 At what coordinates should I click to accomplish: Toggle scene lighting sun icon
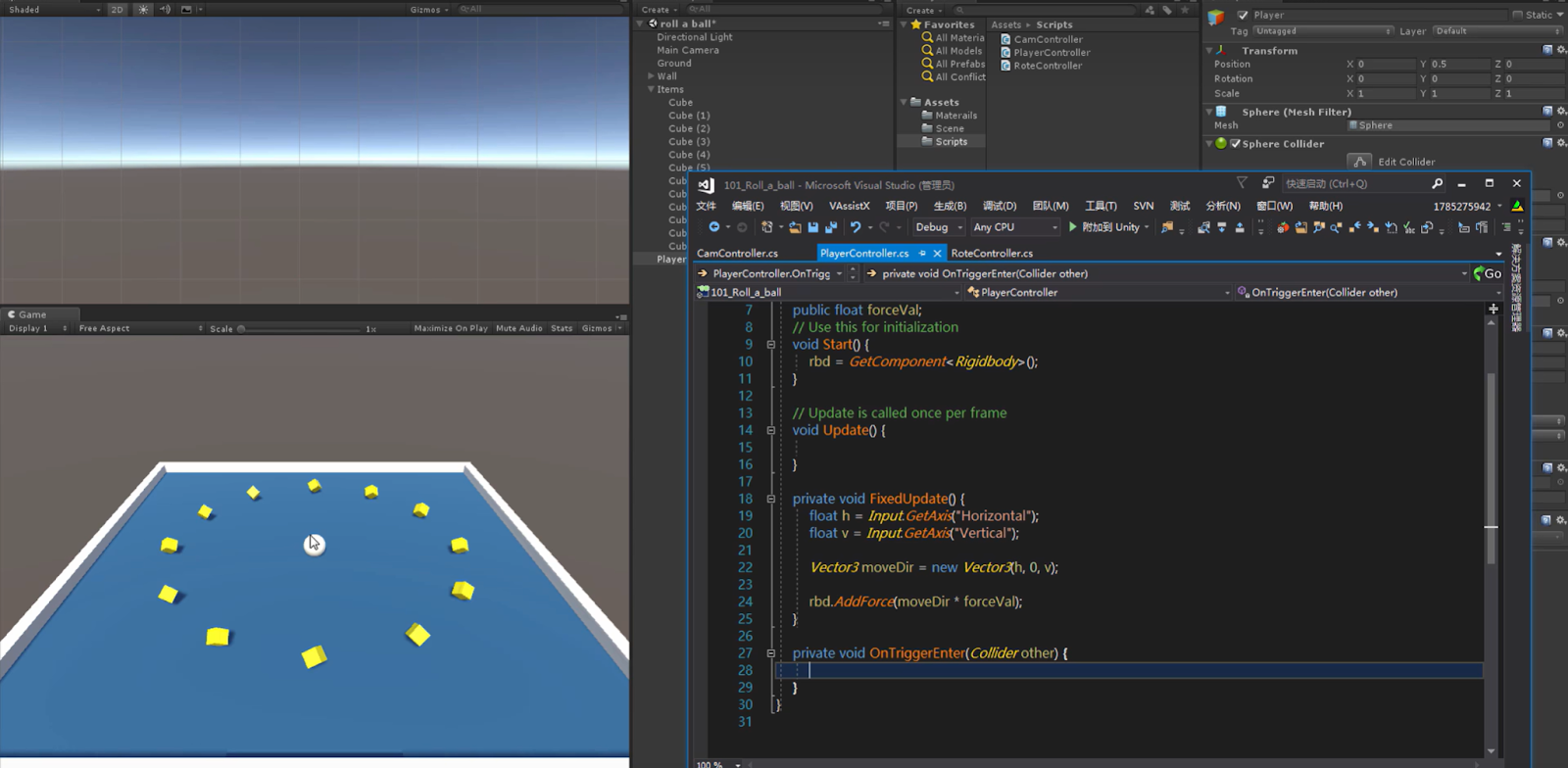(143, 10)
